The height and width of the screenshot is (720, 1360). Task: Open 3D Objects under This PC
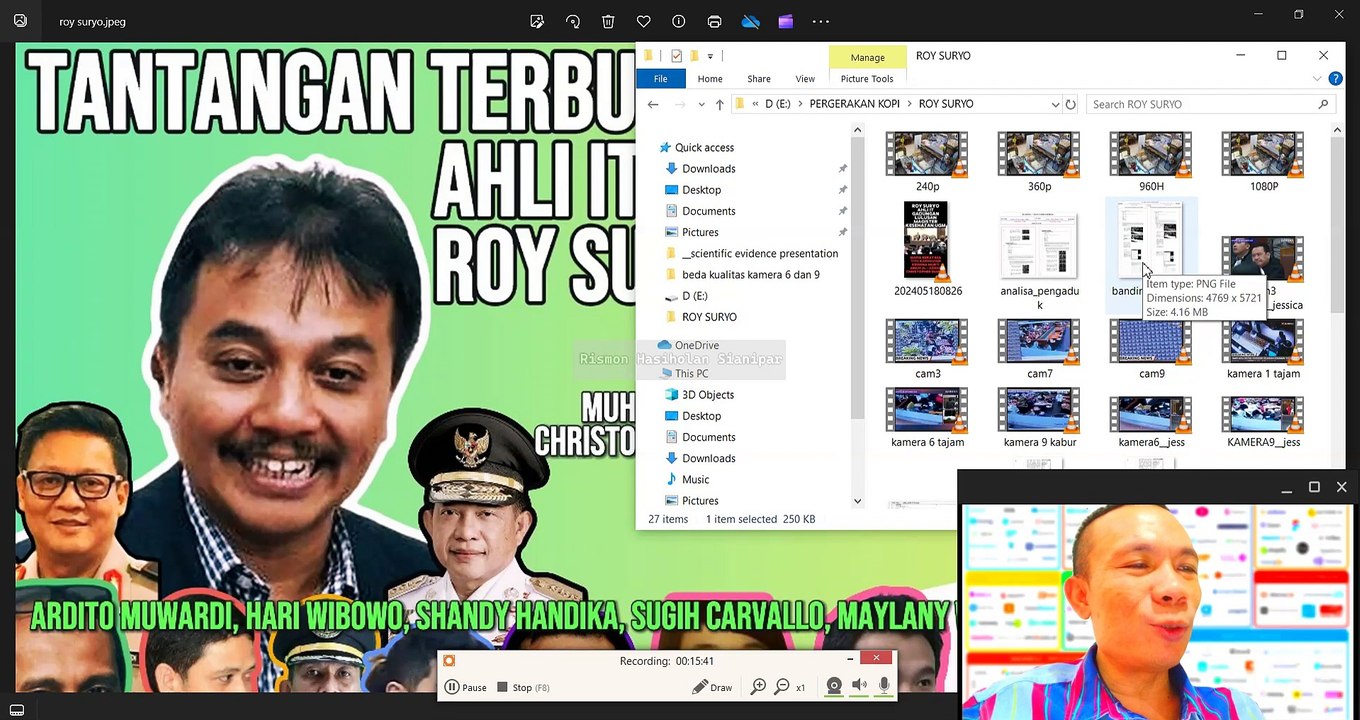pos(707,395)
